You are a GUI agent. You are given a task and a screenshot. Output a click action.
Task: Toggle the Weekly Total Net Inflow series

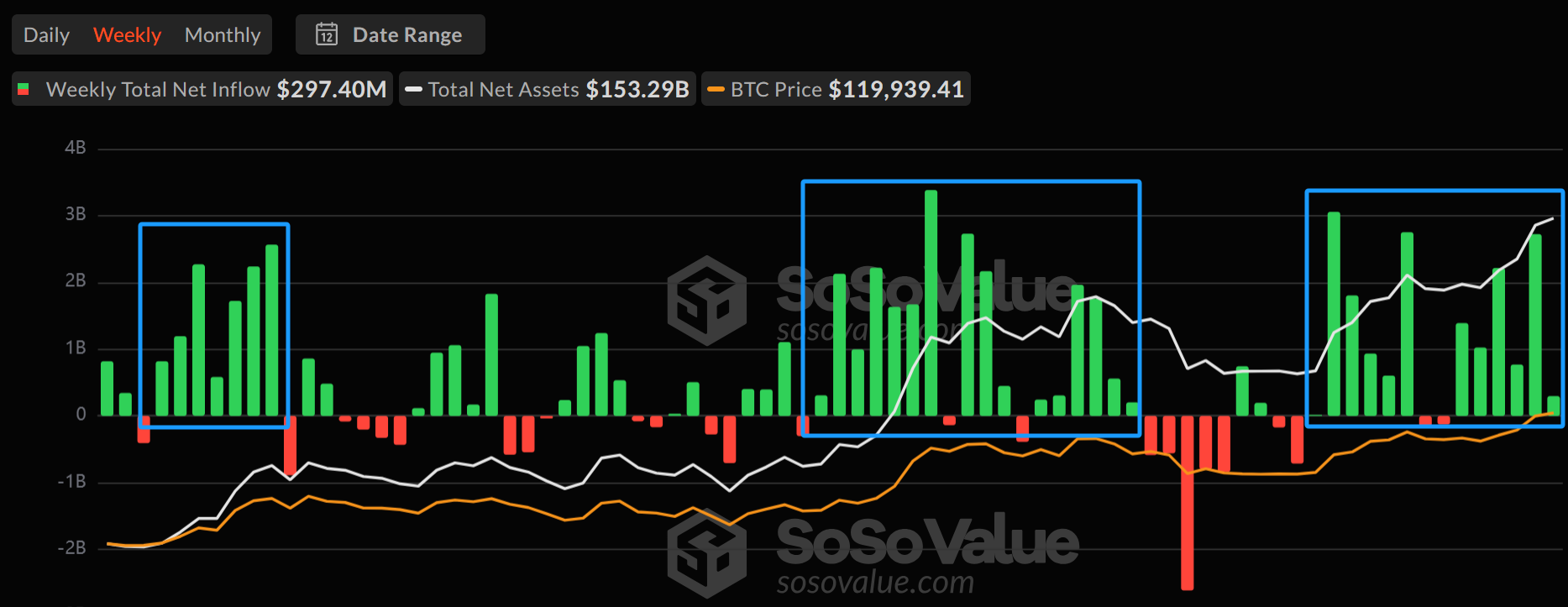pos(158,90)
